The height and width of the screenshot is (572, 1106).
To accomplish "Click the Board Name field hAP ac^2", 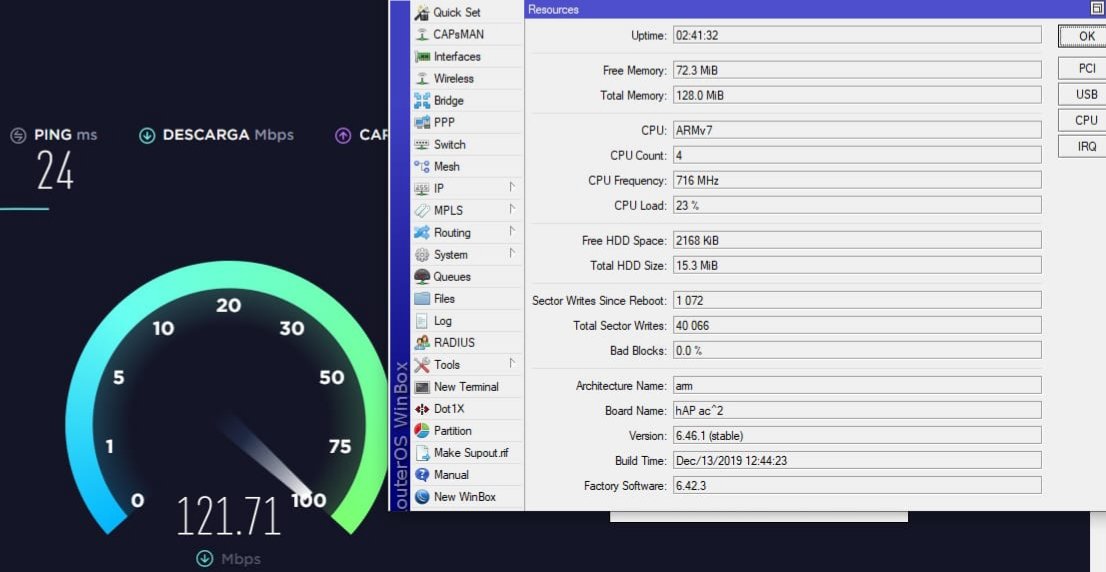I will (857, 410).
